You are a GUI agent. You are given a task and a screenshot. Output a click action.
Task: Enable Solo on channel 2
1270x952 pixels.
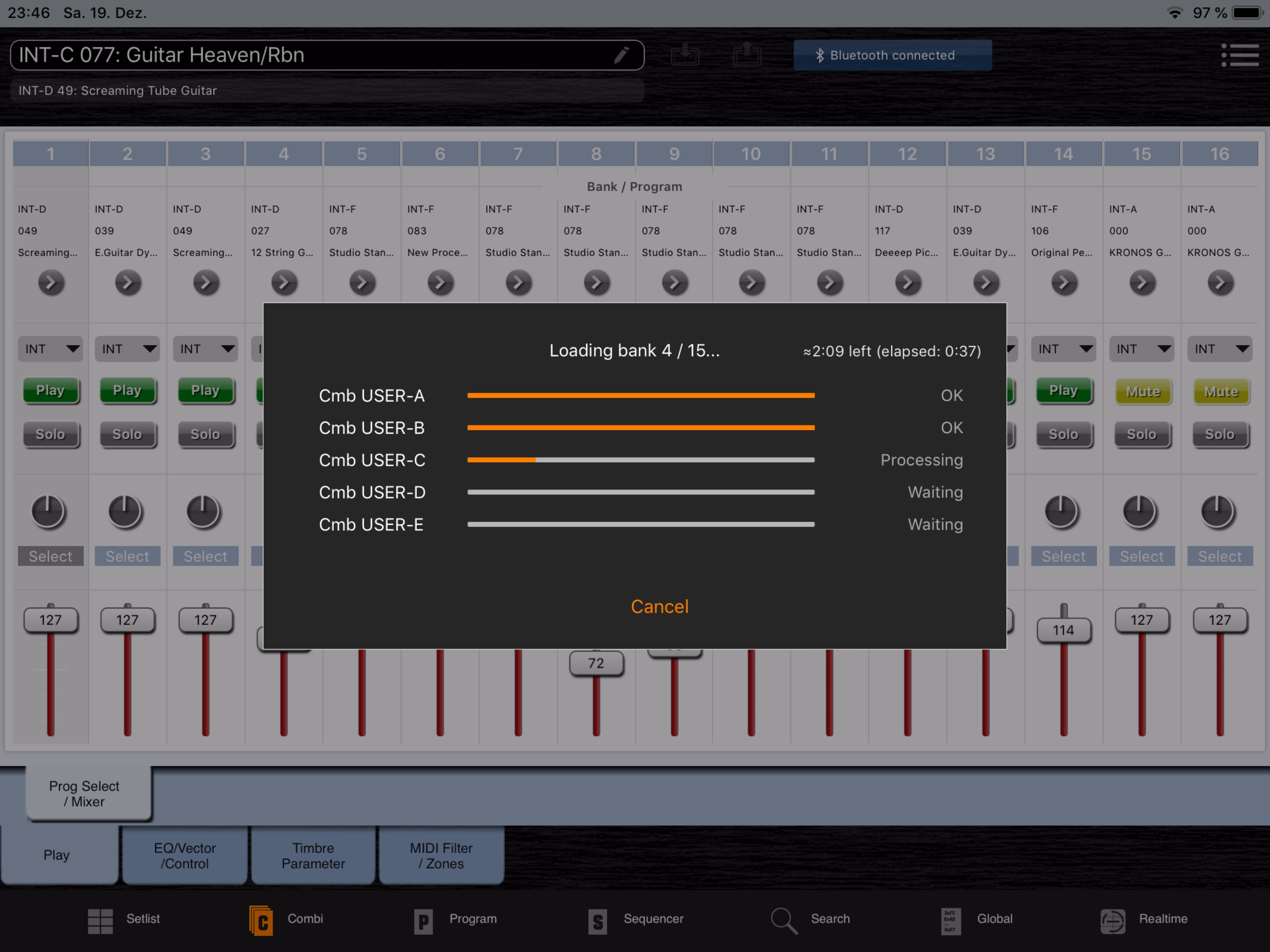tap(127, 434)
